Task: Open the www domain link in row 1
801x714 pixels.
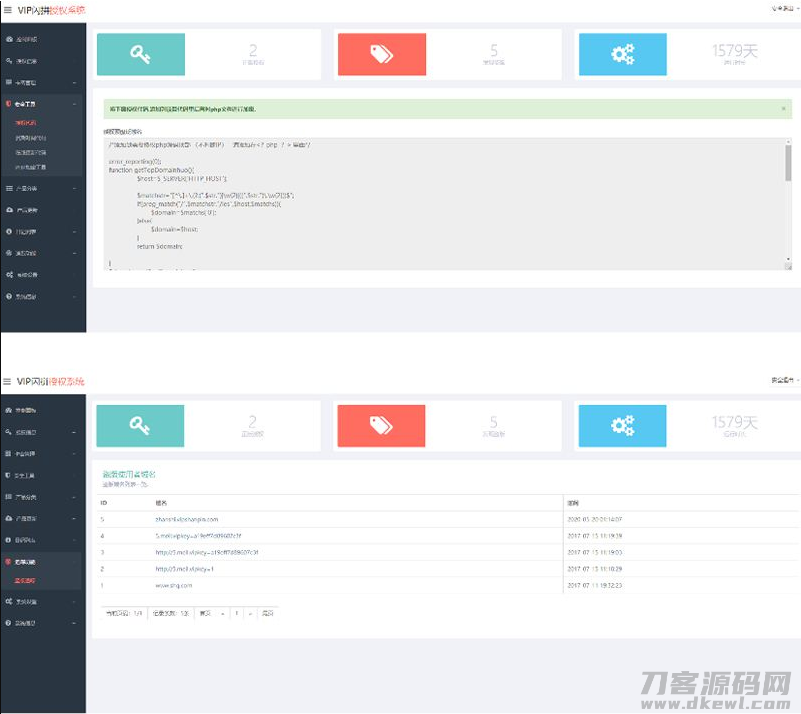Action: point(173,585)
